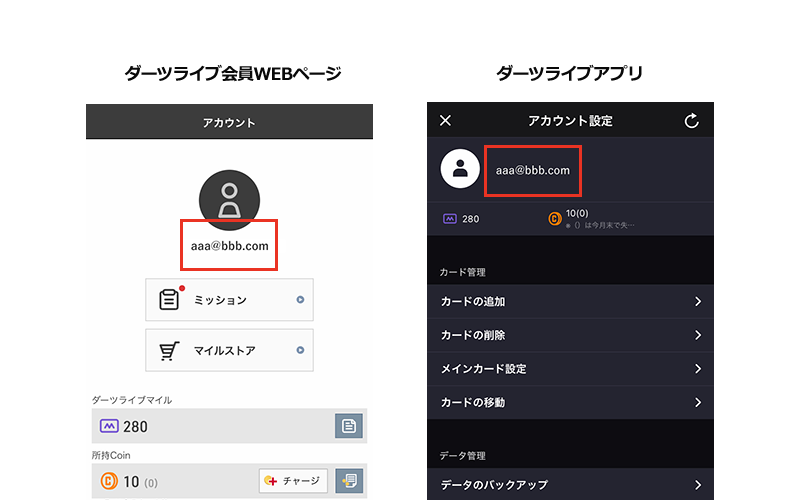Click the web page profile avatar

229,200
